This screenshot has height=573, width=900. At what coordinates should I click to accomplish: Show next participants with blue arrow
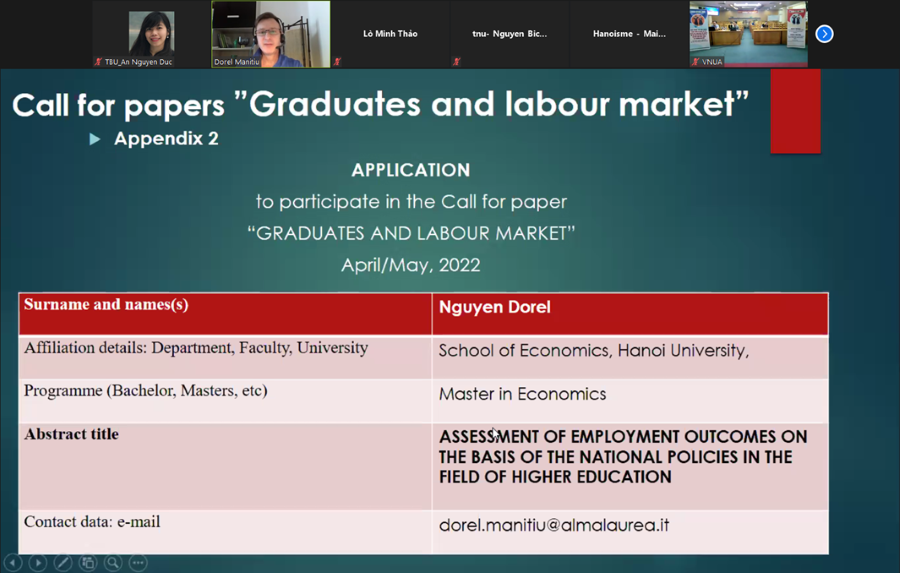pyautogui.click(x=824, y=34)
